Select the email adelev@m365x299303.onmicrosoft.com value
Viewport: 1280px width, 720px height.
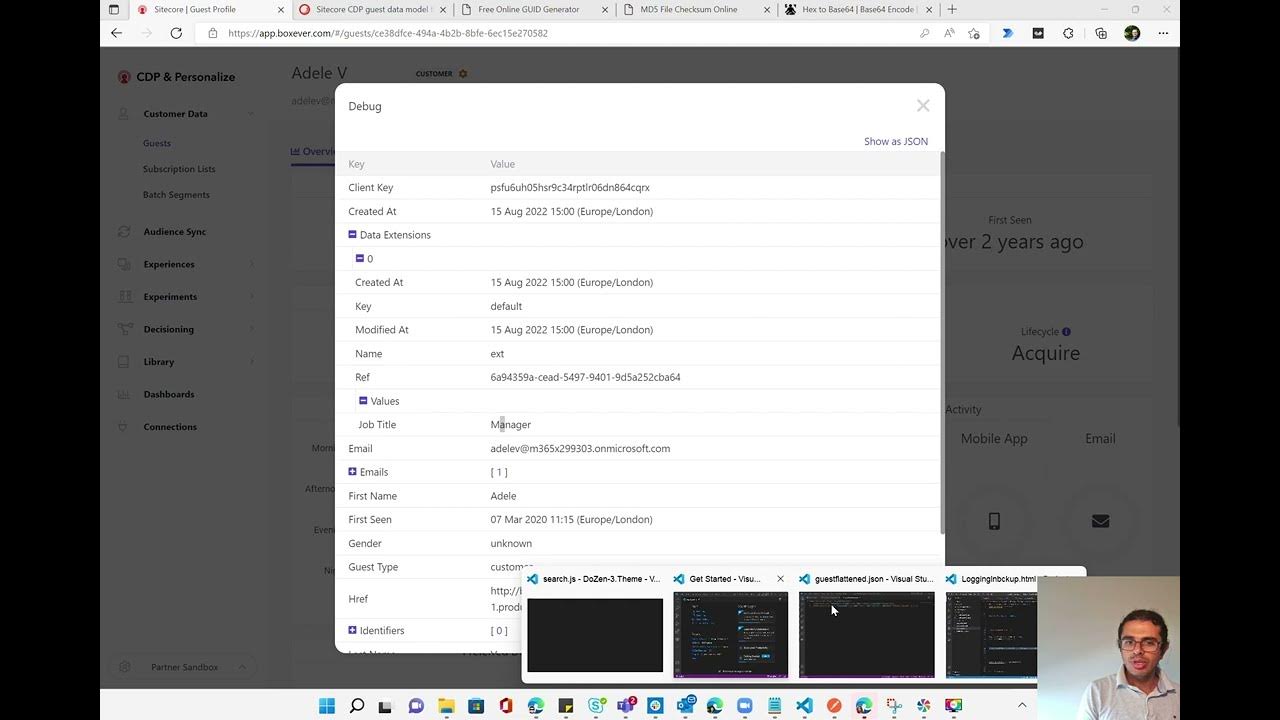580,448
